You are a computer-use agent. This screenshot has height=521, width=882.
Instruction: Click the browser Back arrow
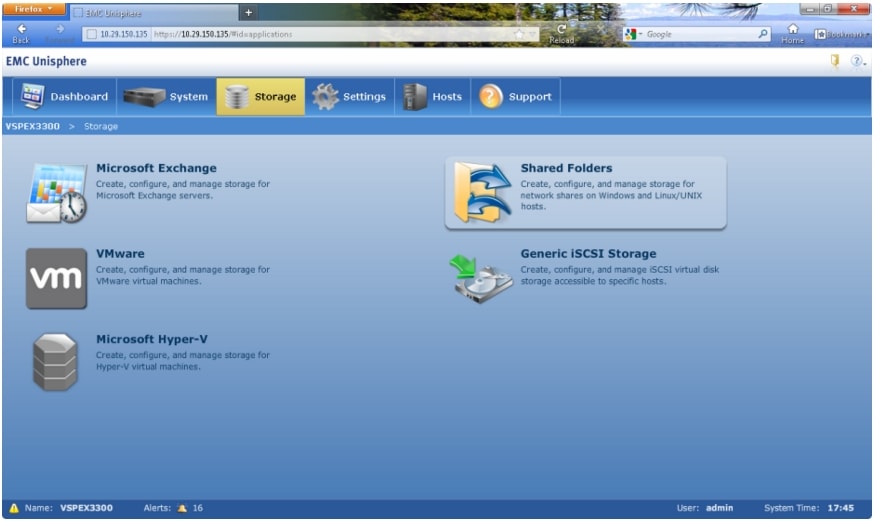point(21,28)
